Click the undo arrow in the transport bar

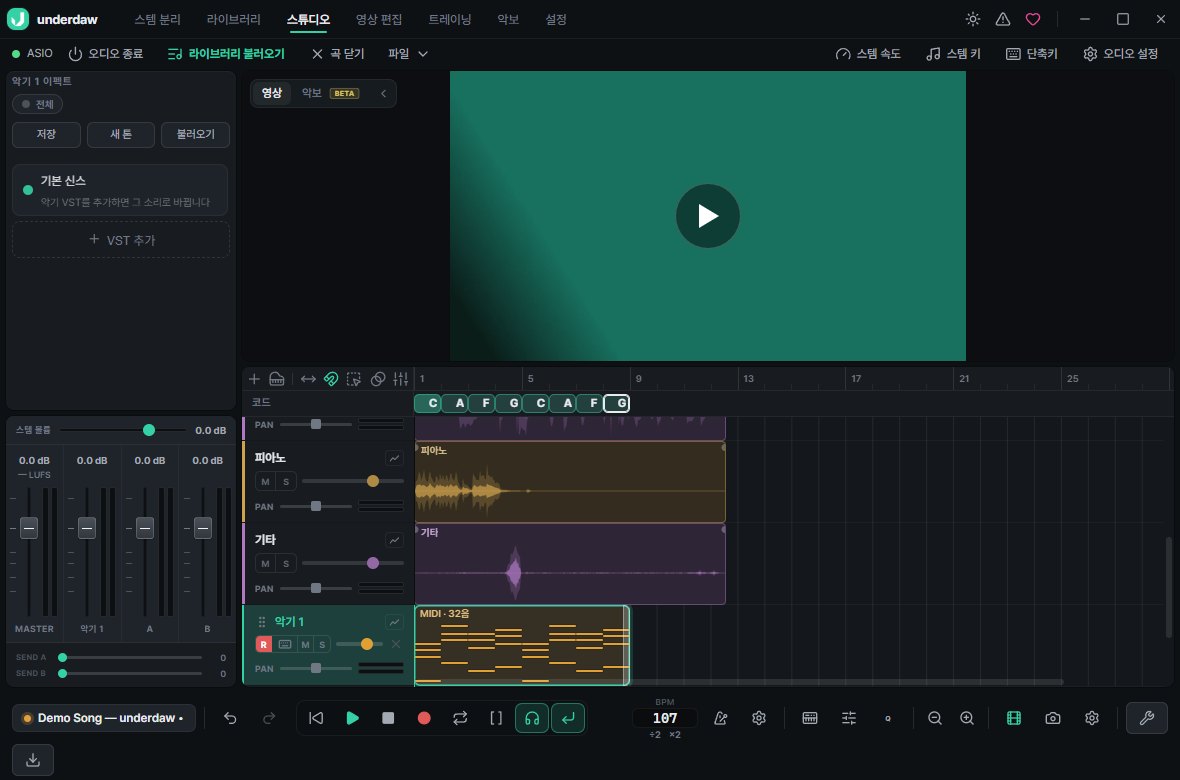[x=230, y=718]
